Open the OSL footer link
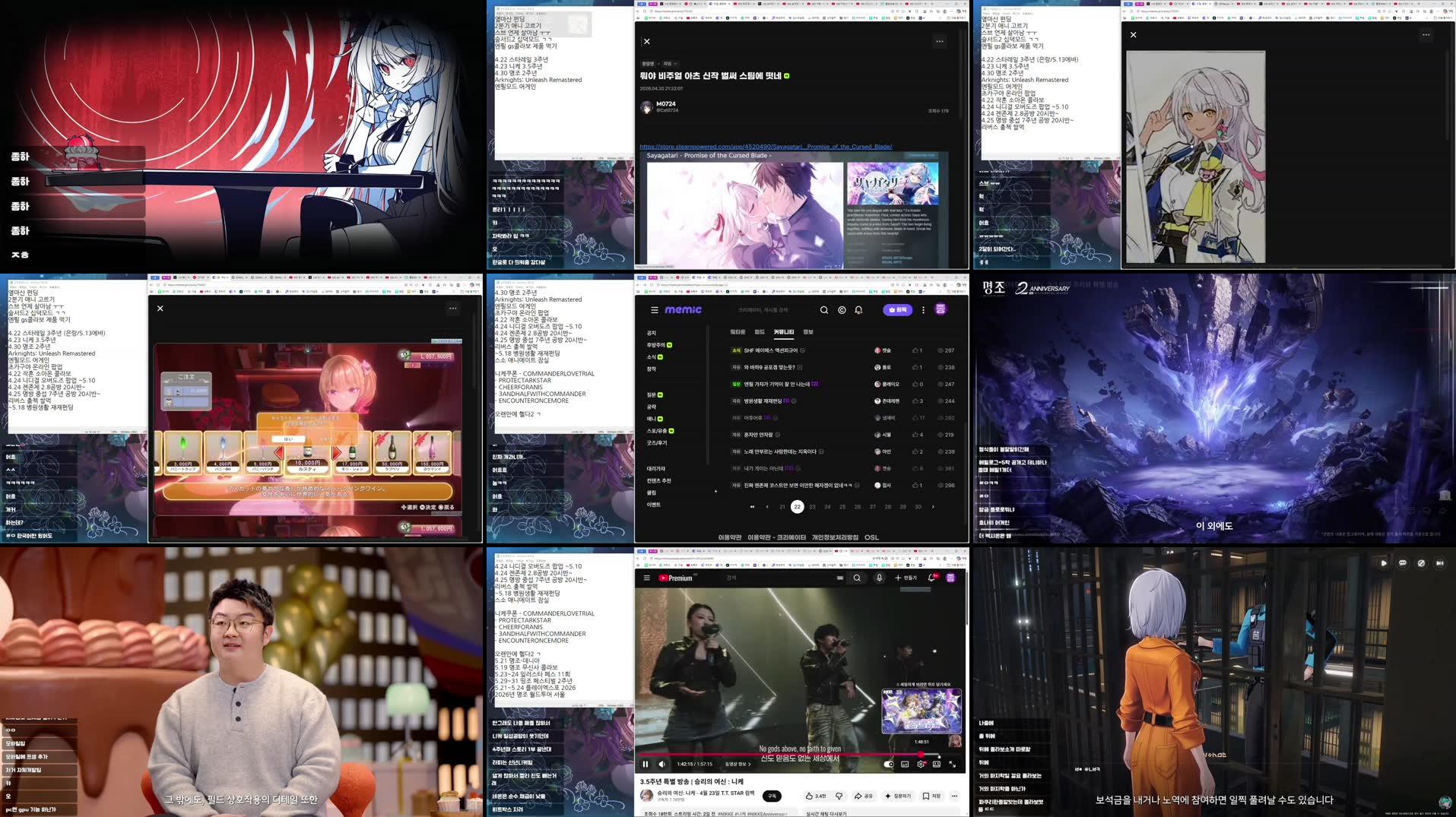Viewport: 1456px width, 817px height. click(871, 537)
